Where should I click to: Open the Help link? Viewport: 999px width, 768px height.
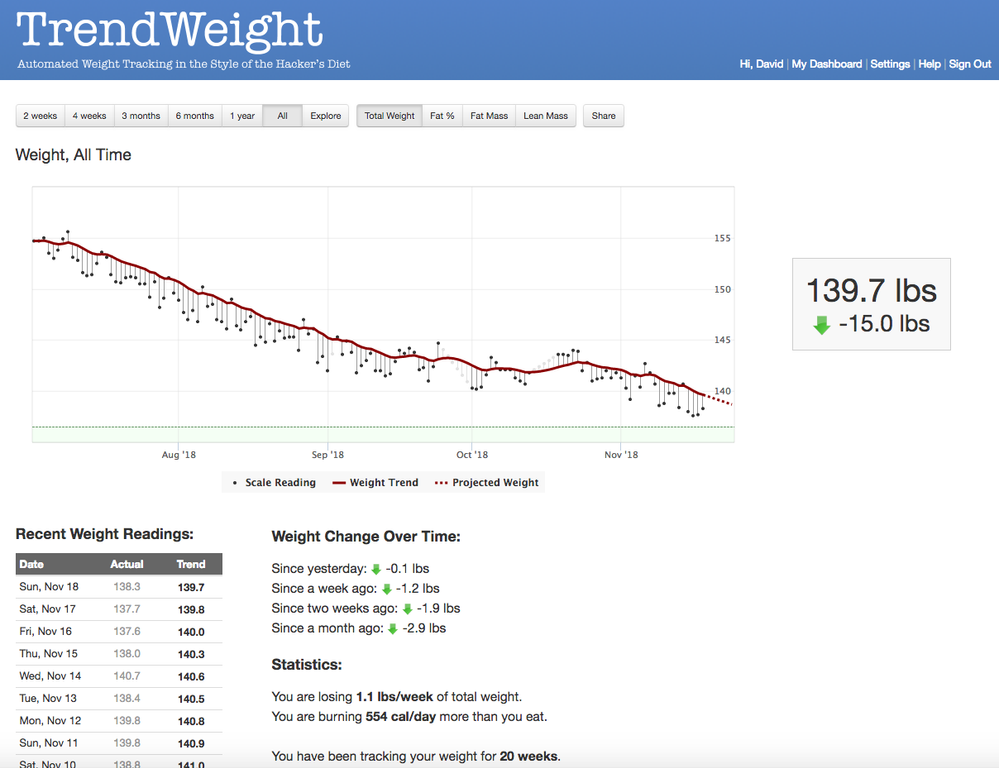point(929,64)
